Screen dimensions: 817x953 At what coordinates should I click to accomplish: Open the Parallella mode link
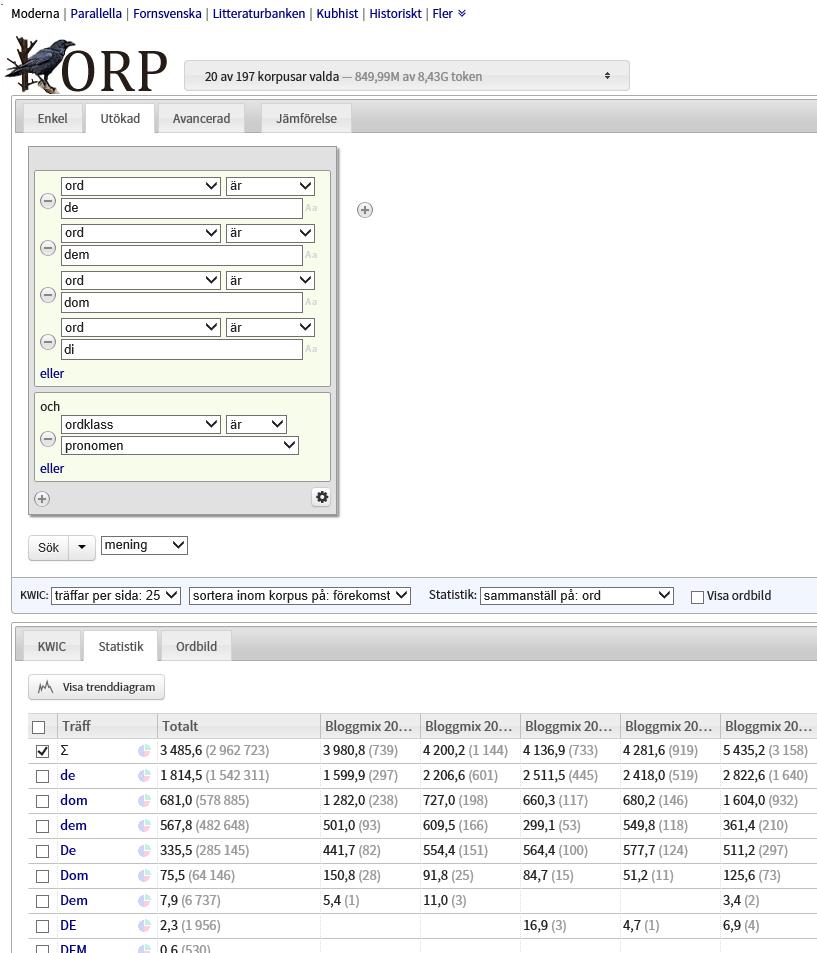[x=96, y=13]
